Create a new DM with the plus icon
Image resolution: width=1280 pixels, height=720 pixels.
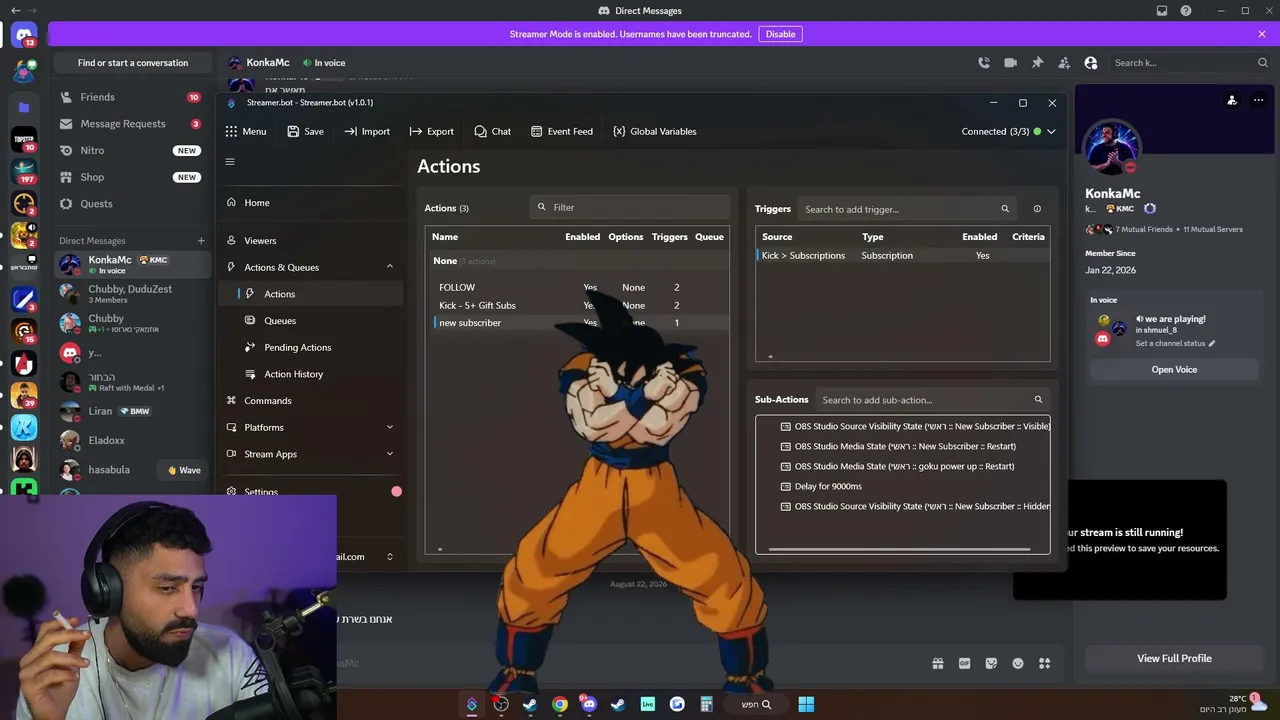201,241
